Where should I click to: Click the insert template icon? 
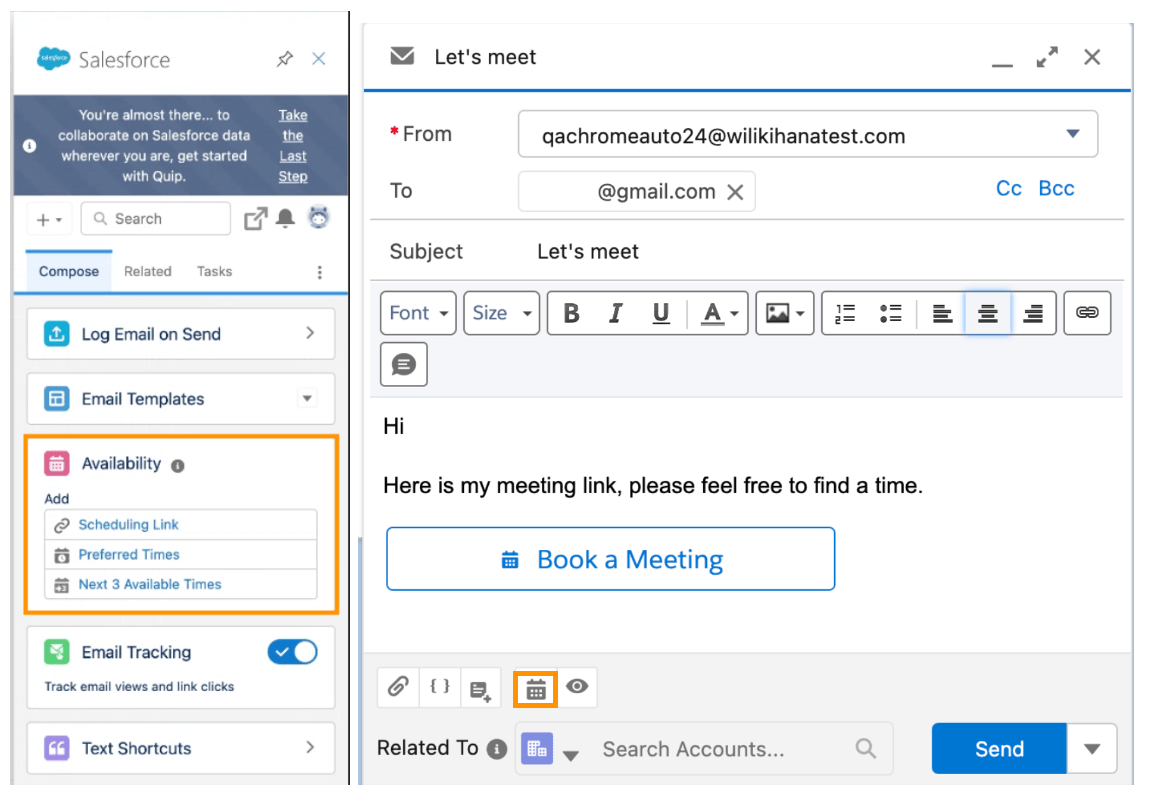pyautogui.click(x=481, y=689)
